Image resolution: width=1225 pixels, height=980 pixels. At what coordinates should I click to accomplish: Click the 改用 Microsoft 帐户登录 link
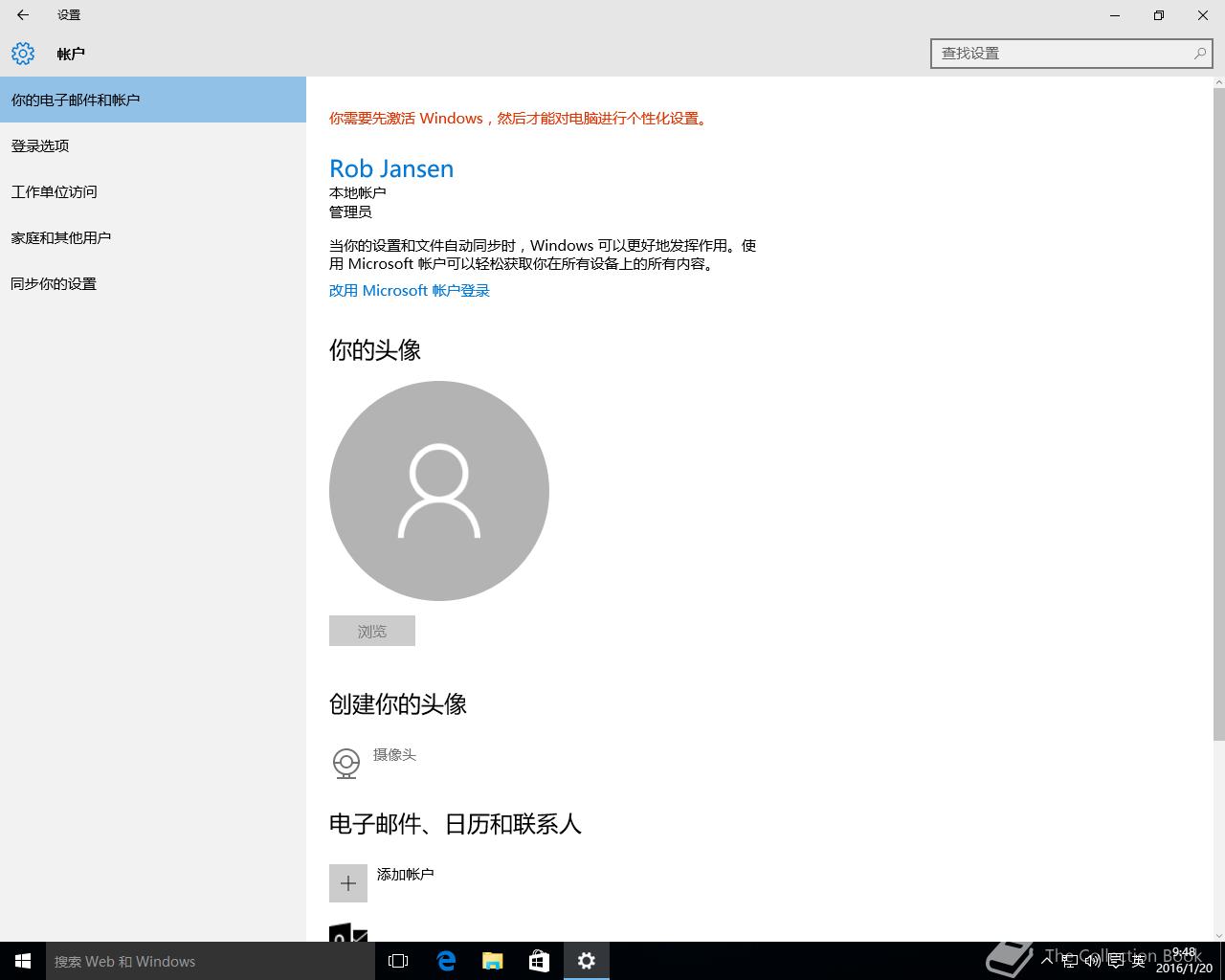pos(410,291)
